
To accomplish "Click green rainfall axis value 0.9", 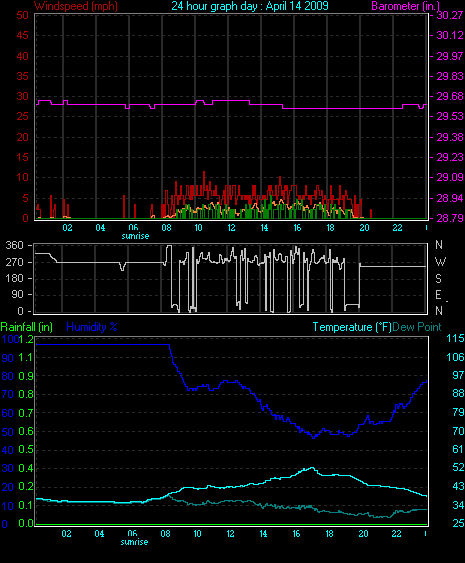I will pos(25,376).
